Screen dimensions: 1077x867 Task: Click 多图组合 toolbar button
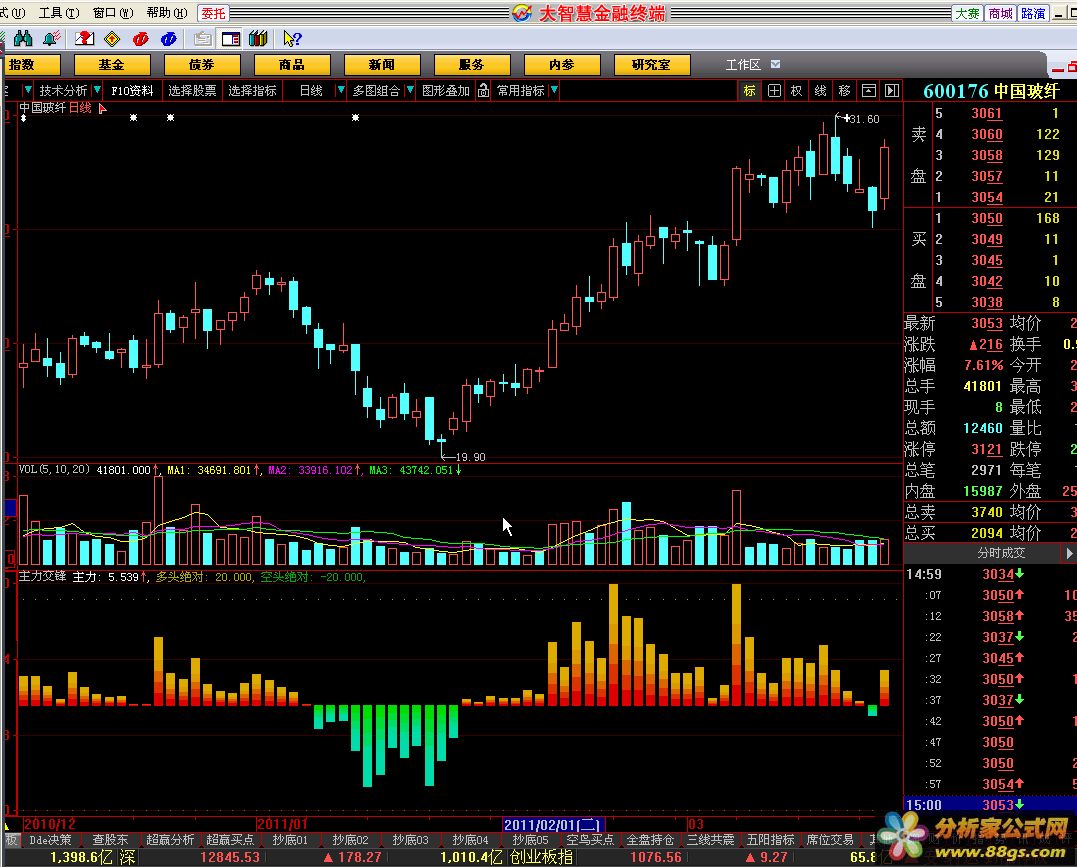[376, 91]
